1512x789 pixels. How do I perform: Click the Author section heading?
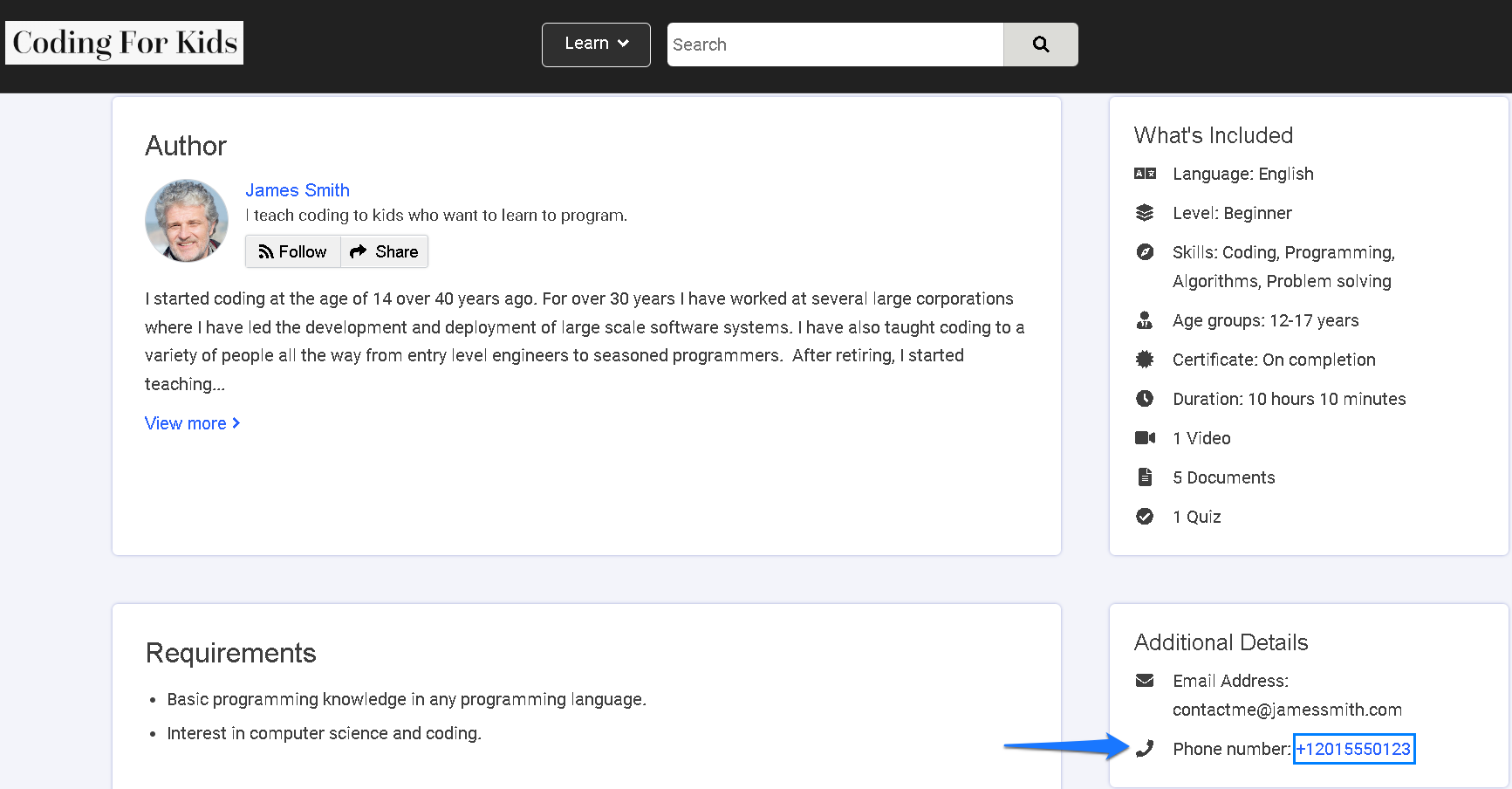(186, 146)
